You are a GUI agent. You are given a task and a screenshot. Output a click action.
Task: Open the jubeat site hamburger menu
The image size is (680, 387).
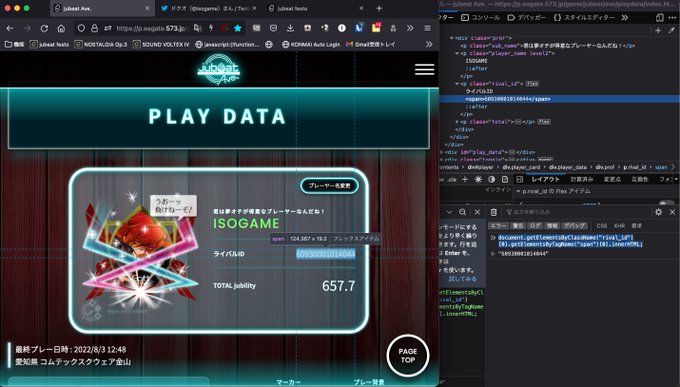pyautogui.click(x=425, y=69)
